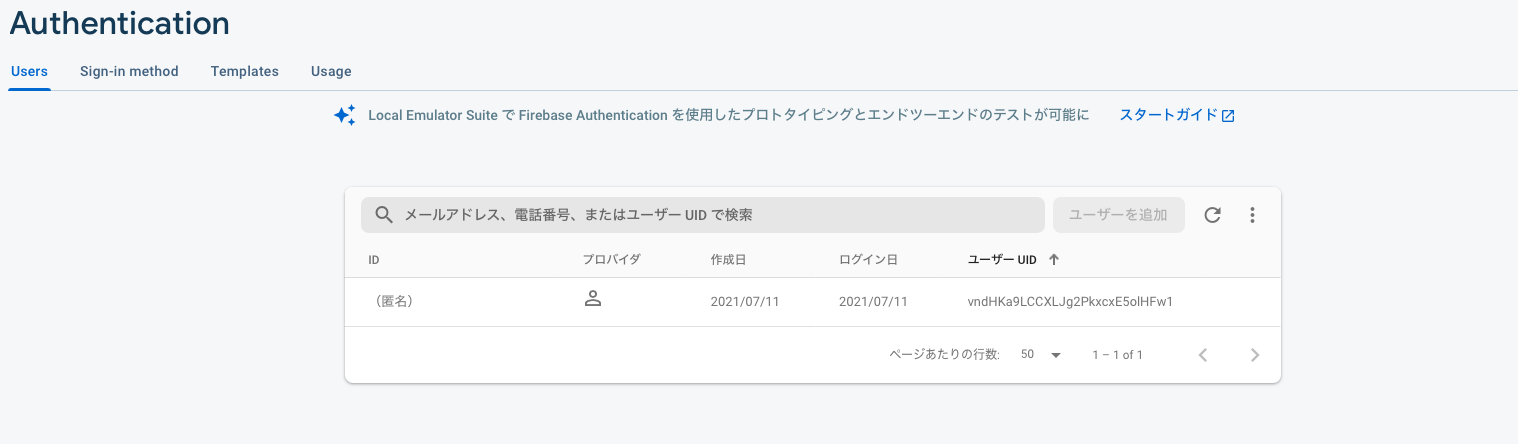Open the three-dot more options menu

(x=1252, y=215)
